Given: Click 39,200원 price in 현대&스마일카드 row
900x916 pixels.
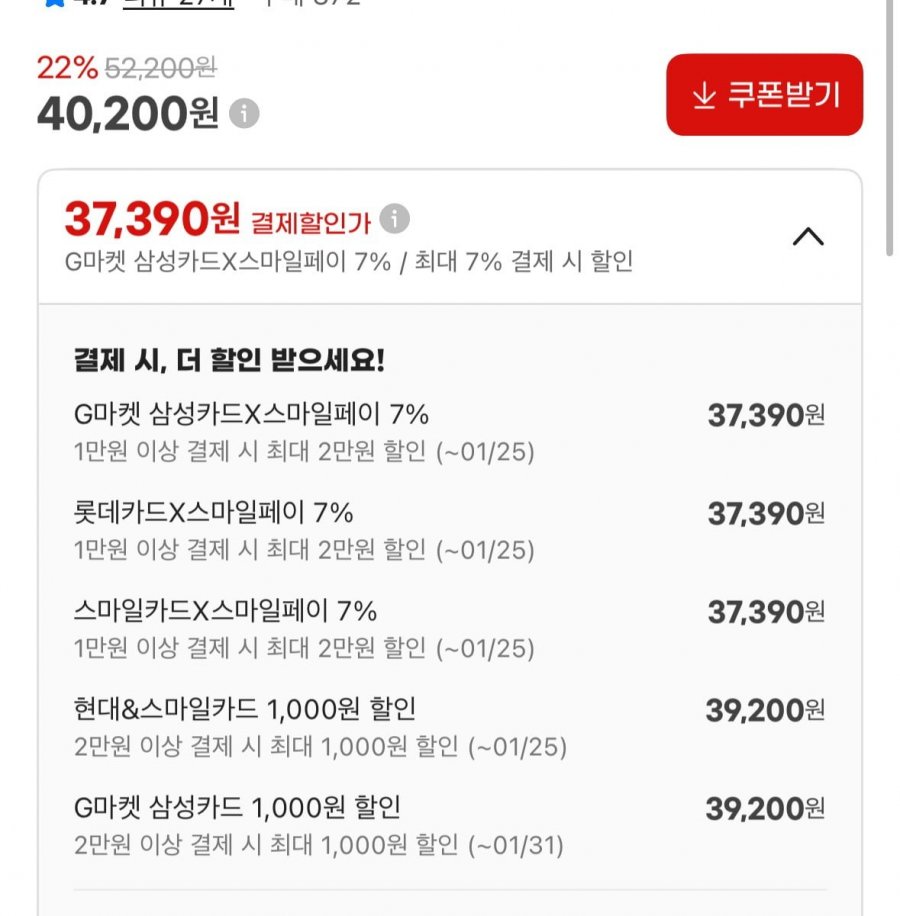Looking at the screenshot, I should (x=765, y=711).
